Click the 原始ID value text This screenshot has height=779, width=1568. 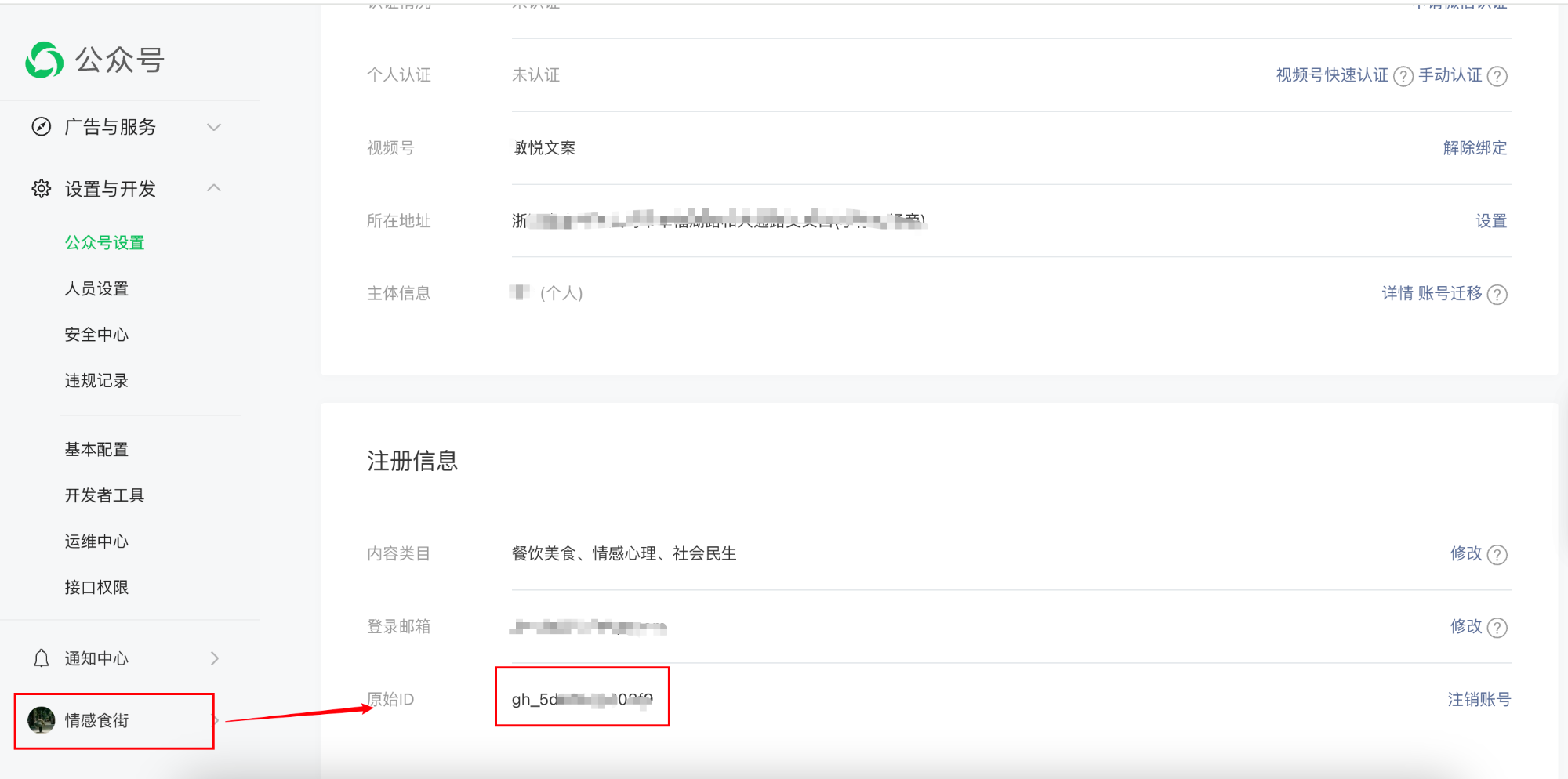[582, 699]
